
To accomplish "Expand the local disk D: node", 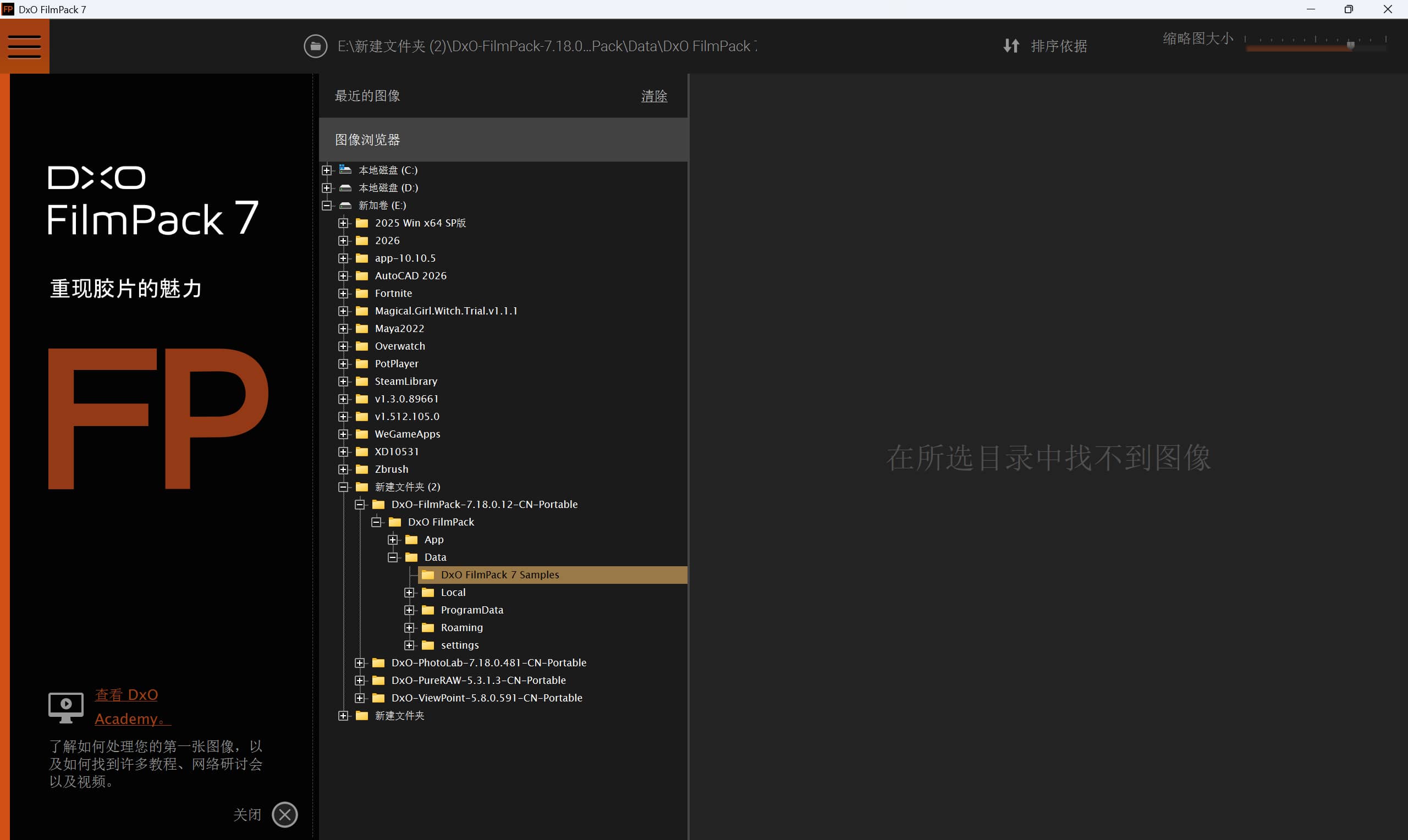I will point(327,187).
